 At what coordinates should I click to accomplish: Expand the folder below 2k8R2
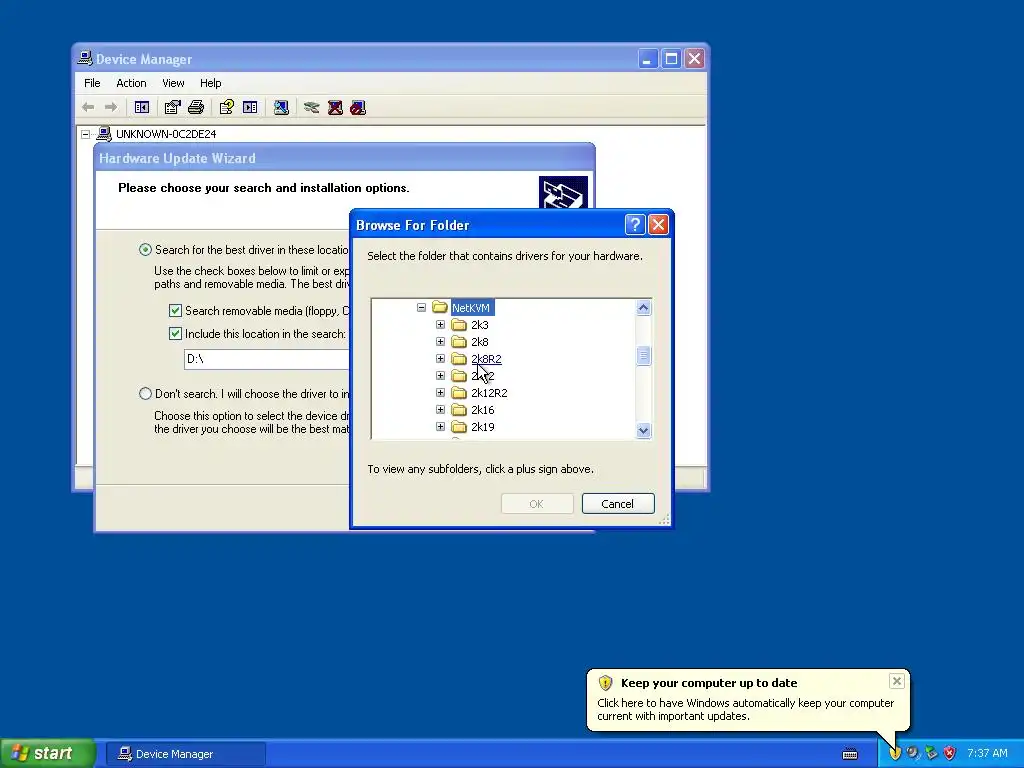click(x=440, y=376)
